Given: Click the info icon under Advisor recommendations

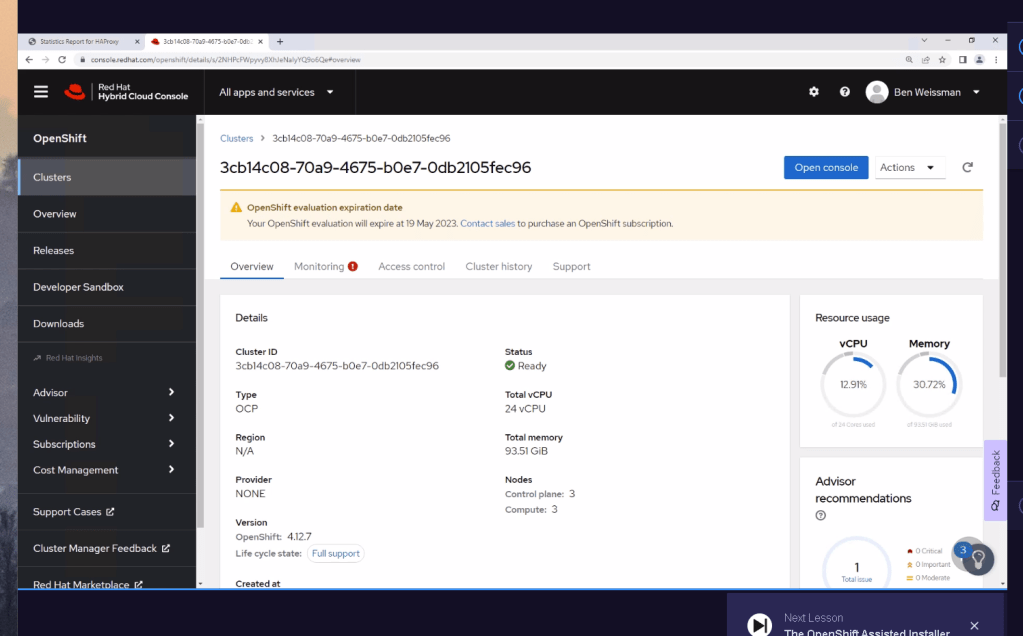Looking at the screenshot, I should click(821, 515).
